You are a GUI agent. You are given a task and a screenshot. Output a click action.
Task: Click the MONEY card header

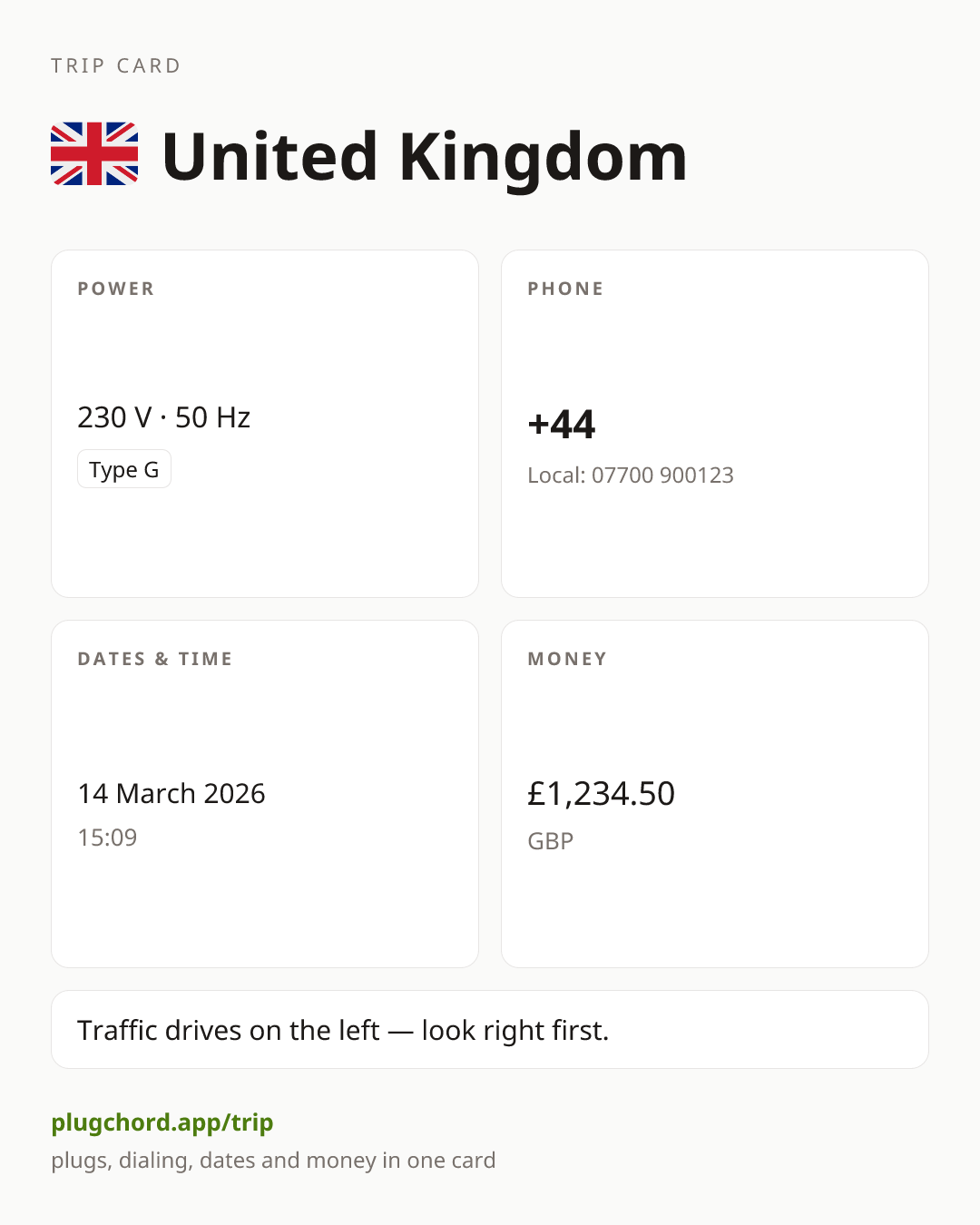pyautogui.click(x=567, y=659)
